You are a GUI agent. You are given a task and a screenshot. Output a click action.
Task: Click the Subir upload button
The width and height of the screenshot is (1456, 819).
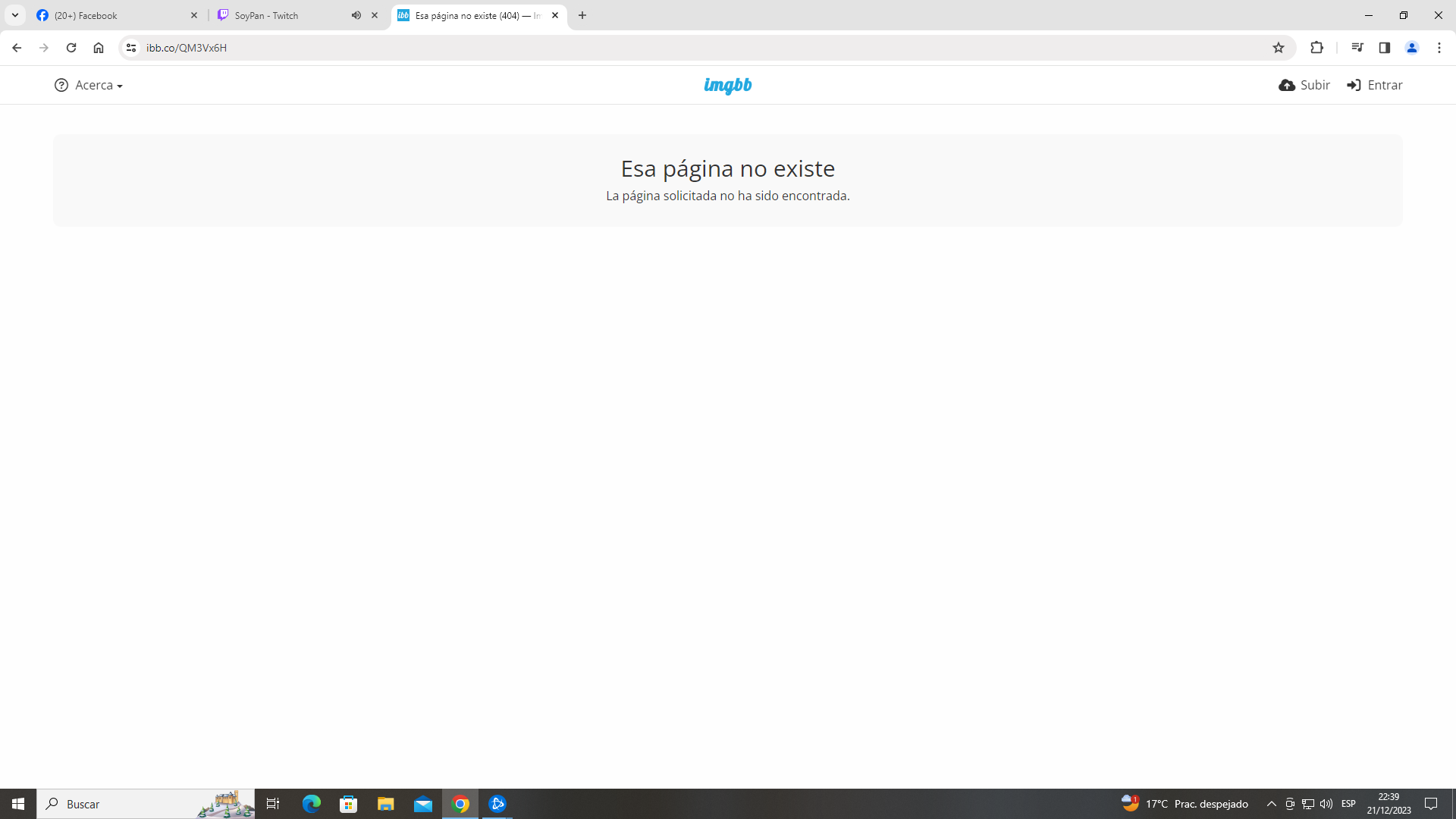click(1304, 86)
